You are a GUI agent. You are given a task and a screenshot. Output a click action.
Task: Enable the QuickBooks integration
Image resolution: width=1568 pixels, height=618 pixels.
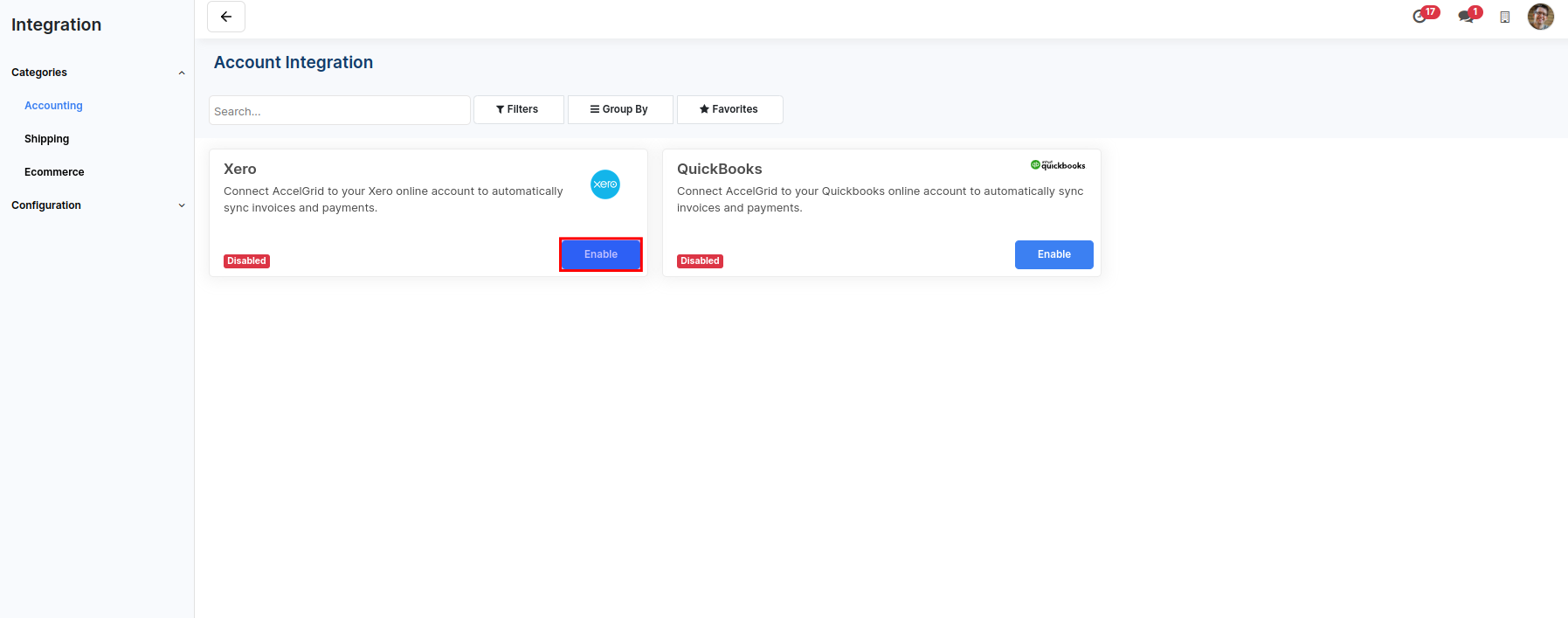coord(1053,254)
